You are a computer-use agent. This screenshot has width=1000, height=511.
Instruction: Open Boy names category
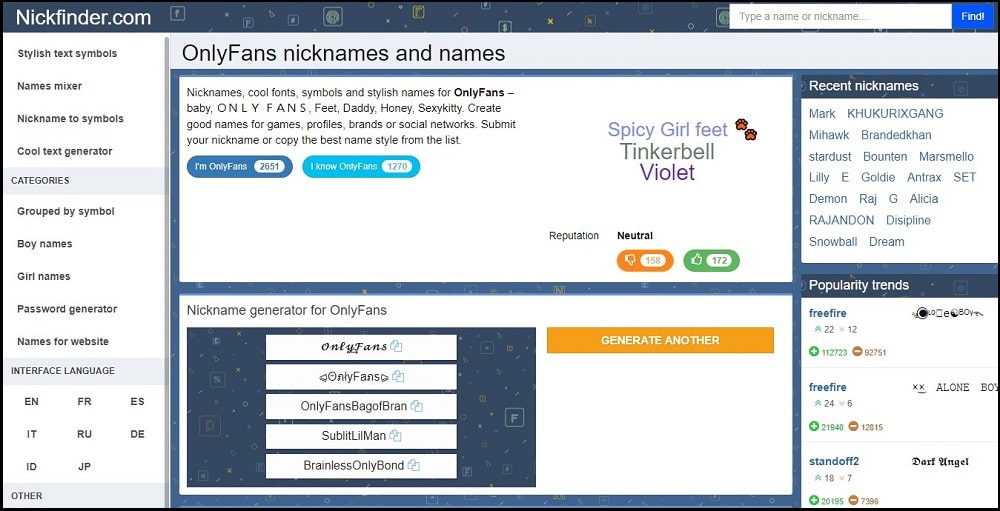point(45,244)
